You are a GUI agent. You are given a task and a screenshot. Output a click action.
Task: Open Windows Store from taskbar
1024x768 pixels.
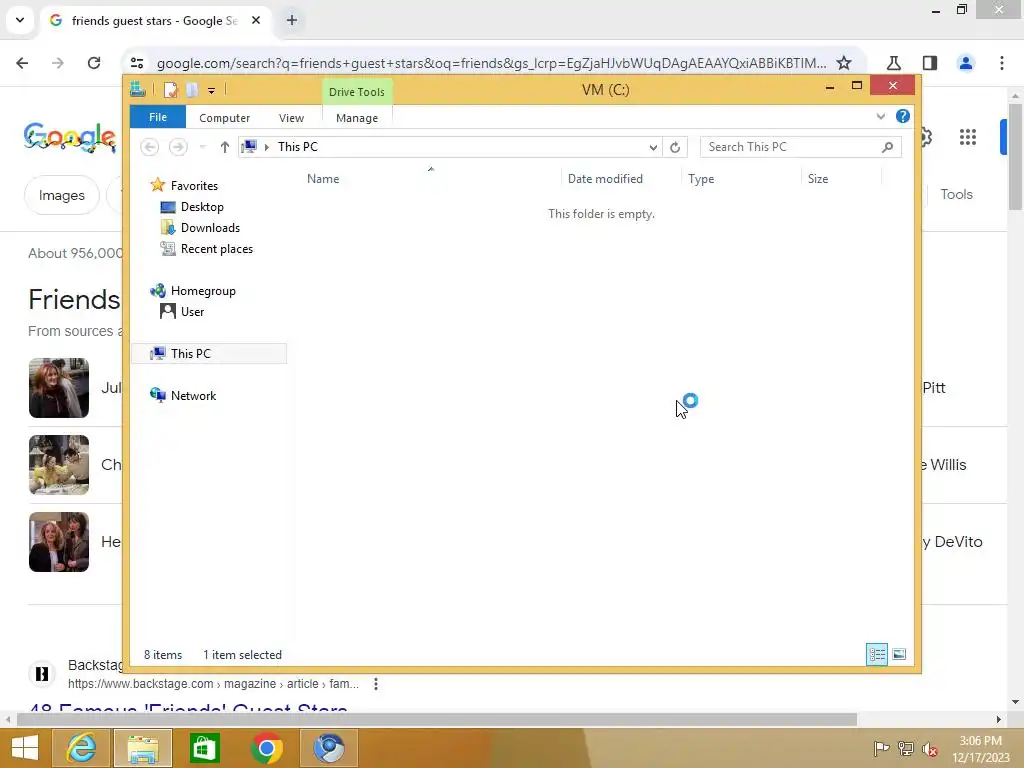click(x=204, y=748)
